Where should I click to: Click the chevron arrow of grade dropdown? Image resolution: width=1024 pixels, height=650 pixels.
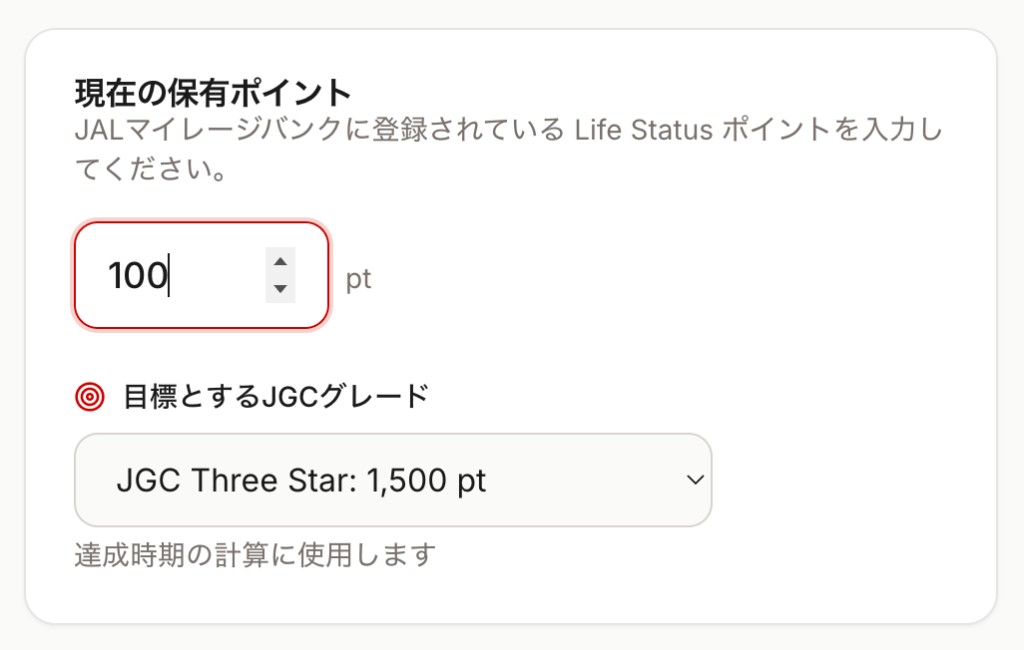tap(695, 480)
